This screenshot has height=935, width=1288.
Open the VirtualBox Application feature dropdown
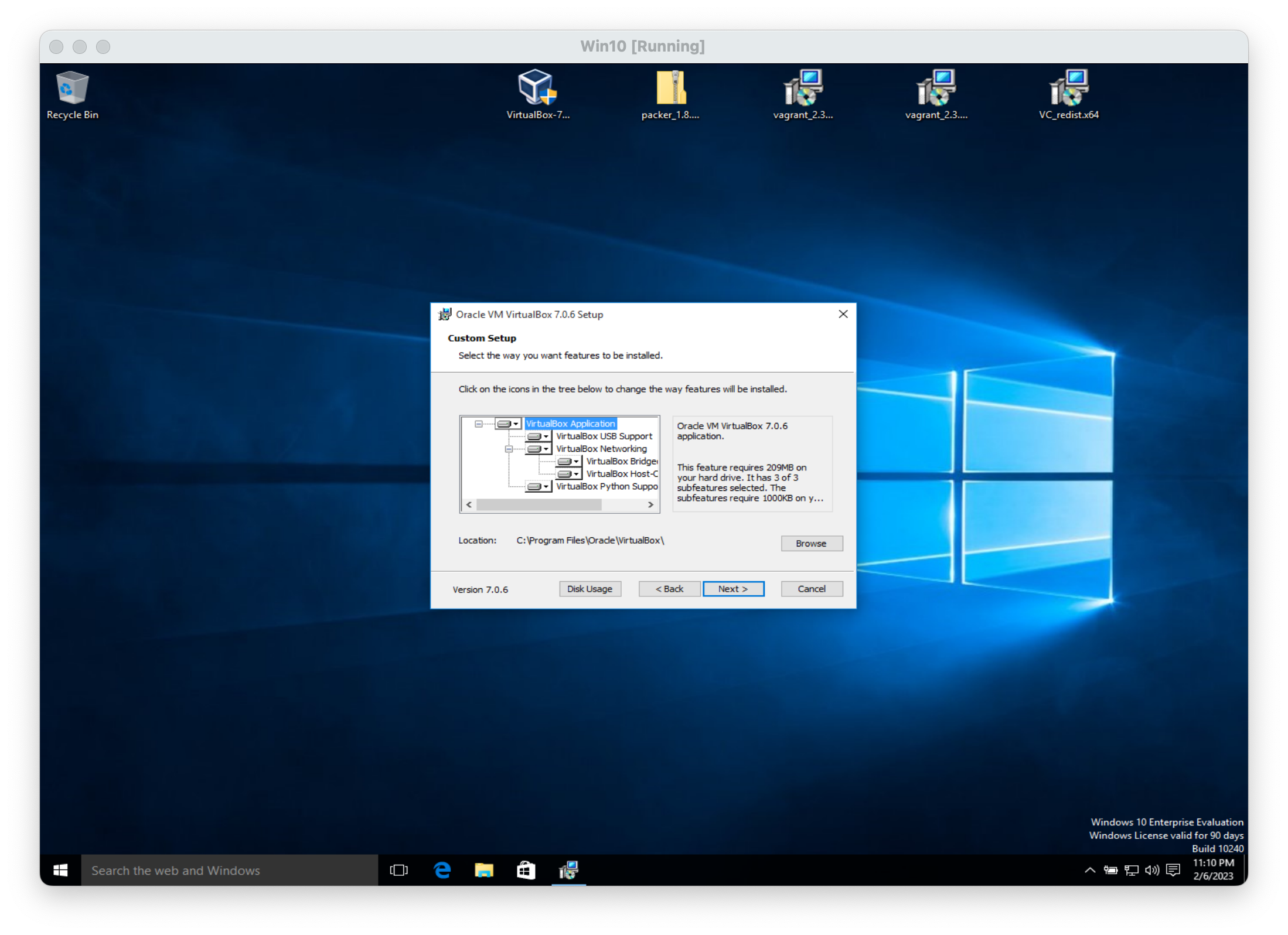[507, 424]
